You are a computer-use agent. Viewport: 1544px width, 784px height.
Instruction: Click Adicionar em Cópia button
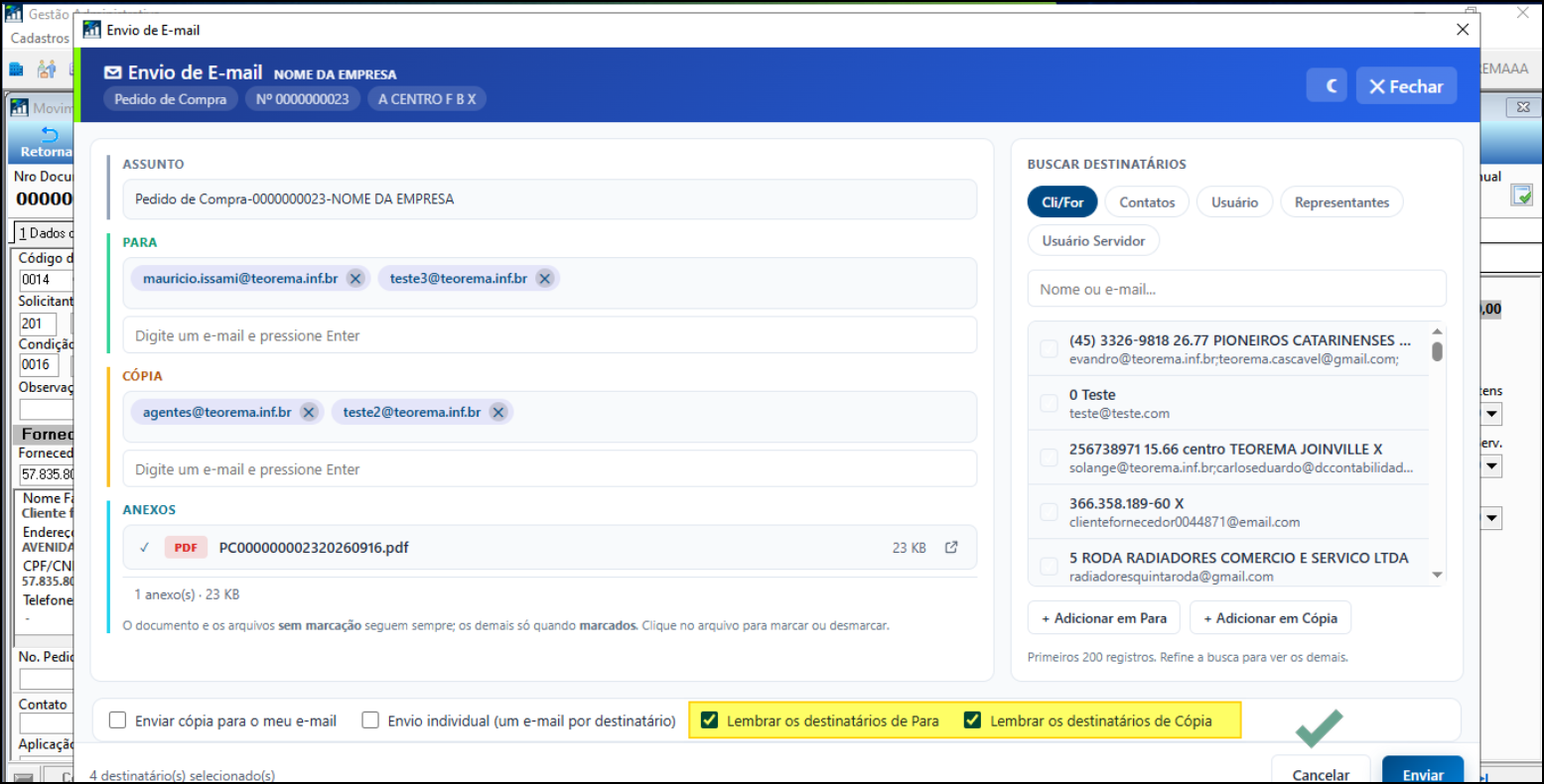(x=1270, y=618)
